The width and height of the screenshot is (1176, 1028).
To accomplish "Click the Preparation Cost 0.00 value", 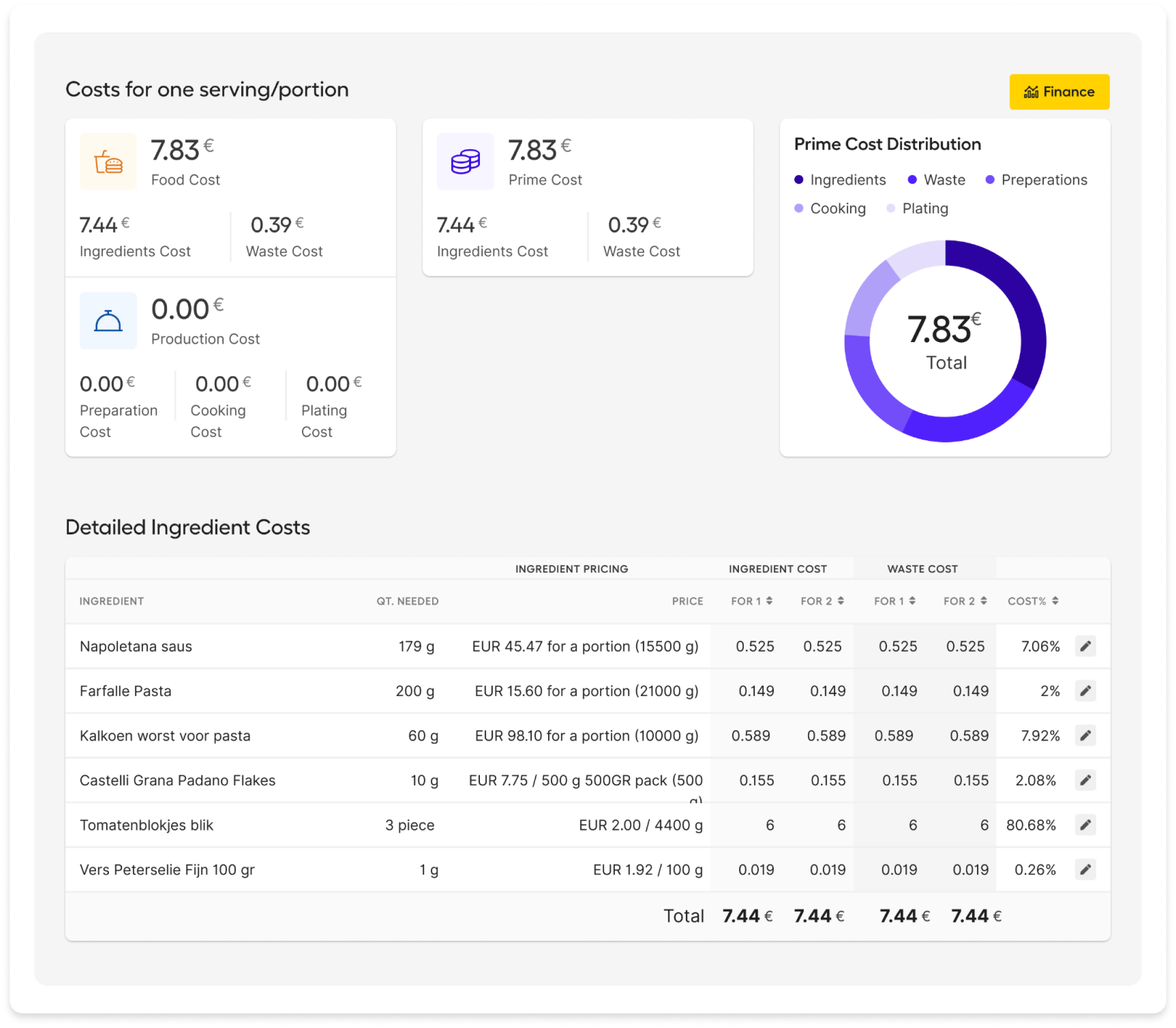I will coord(107,384).
